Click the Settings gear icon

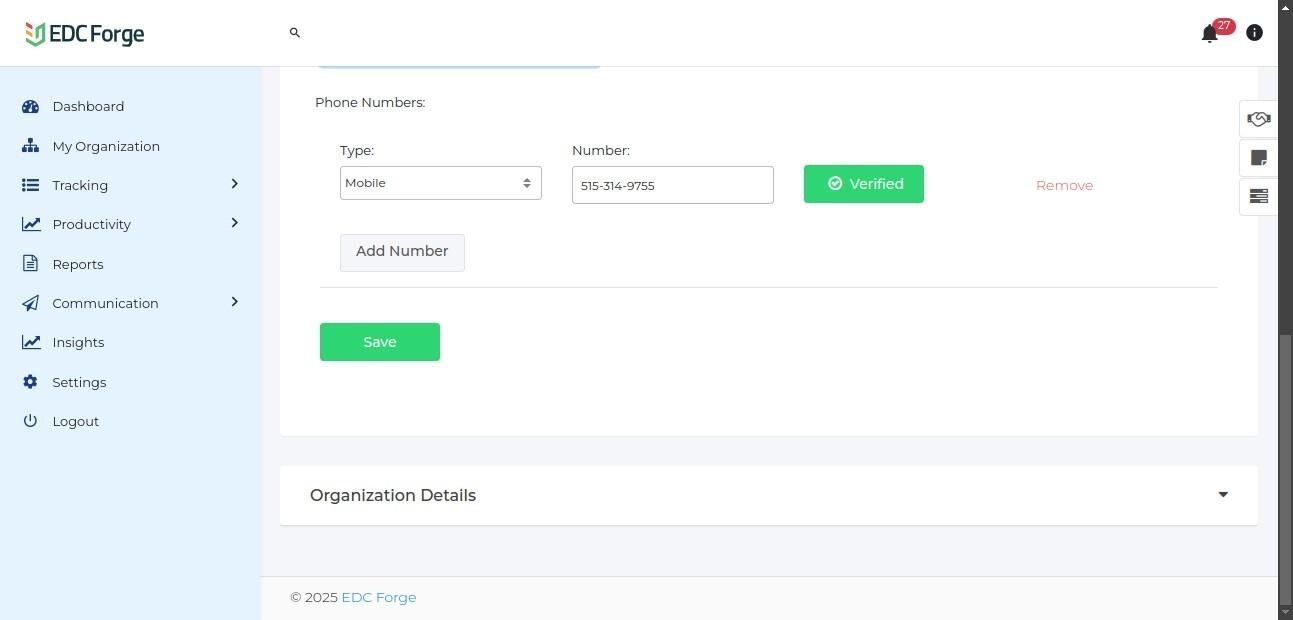(30, 382)
